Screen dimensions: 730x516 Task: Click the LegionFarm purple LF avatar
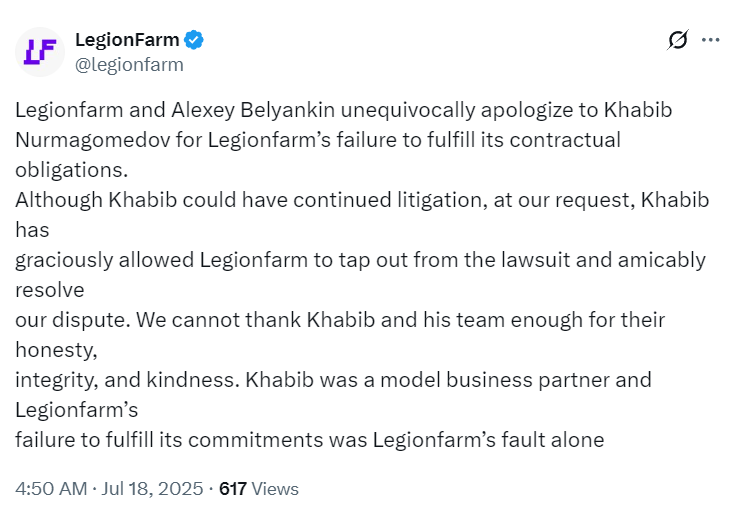pos(40,52)
